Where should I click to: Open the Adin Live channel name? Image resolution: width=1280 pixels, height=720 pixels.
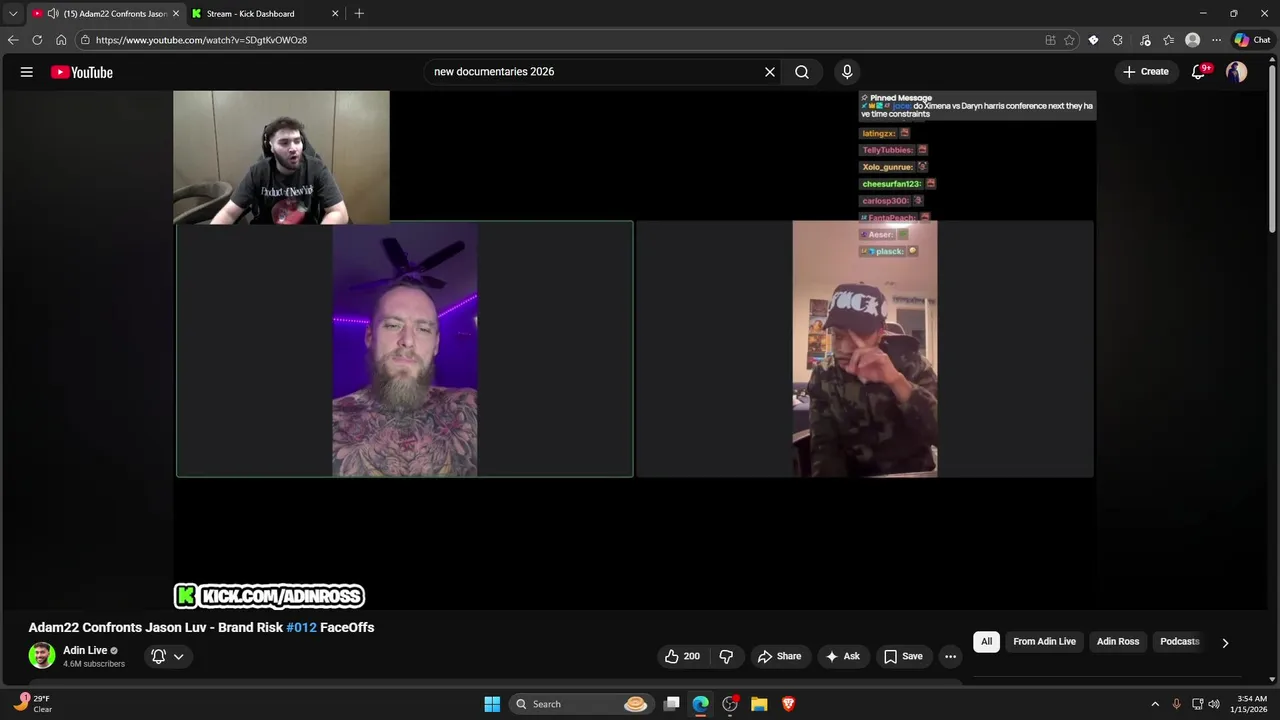(85, 650)
